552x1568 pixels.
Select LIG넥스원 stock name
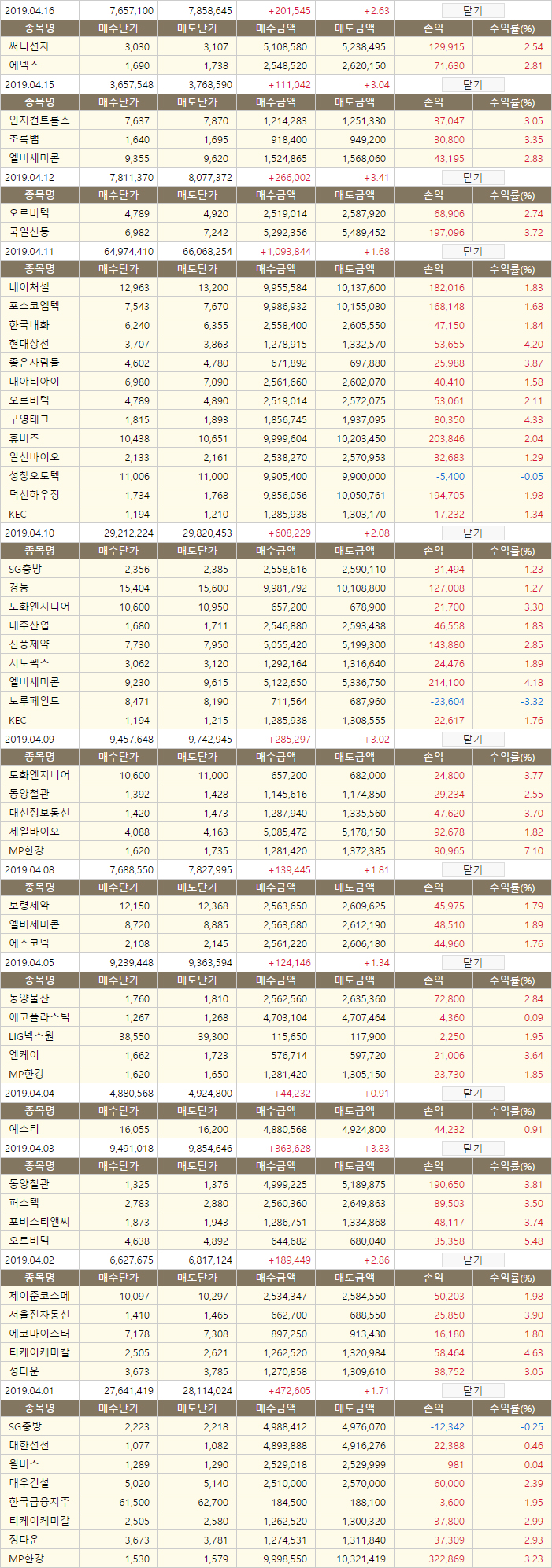click(31, 1037)
